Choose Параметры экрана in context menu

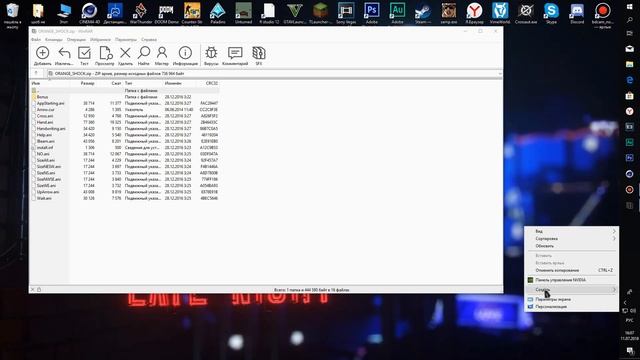571,299
